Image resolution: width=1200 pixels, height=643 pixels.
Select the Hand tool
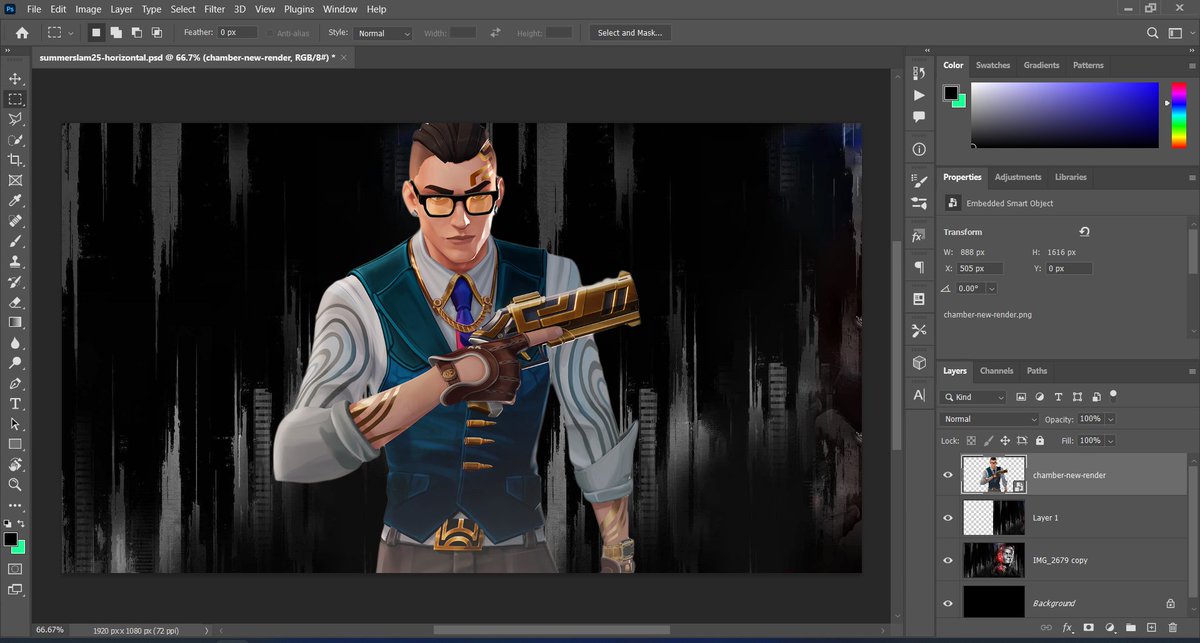15,464
